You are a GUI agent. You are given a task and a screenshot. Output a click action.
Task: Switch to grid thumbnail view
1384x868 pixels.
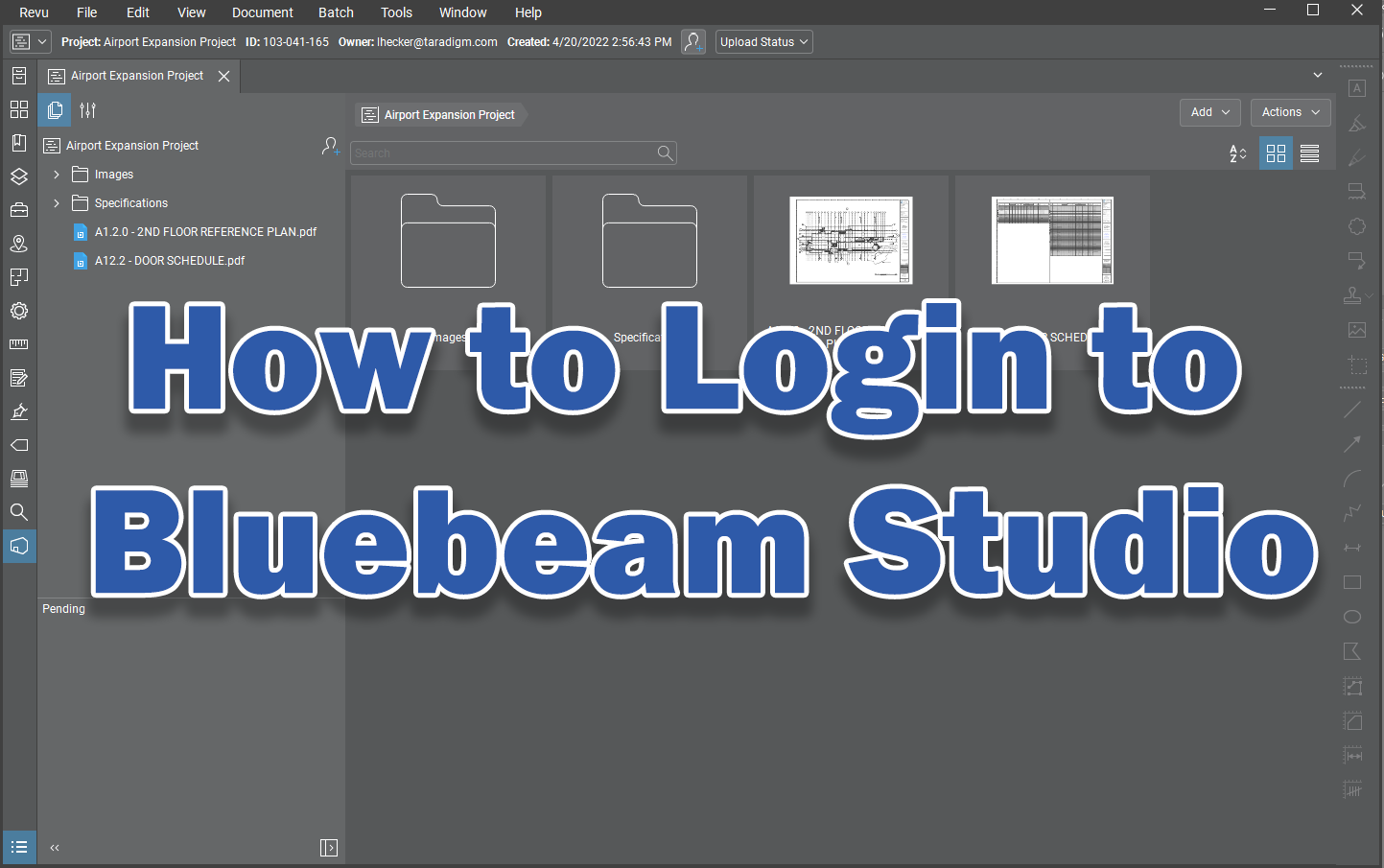tap(1276, 153)
